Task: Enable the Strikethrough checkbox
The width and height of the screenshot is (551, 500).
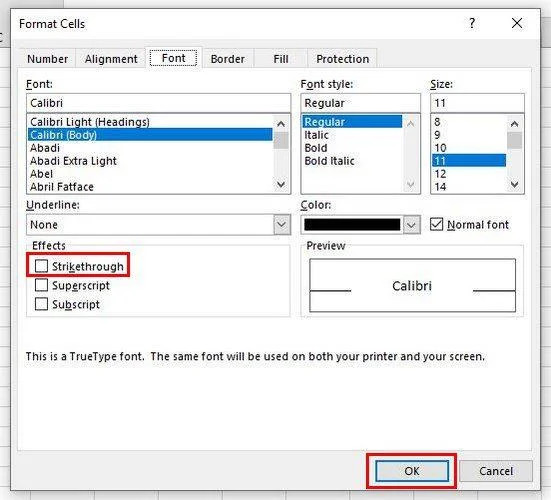Action: coord(41,266)
